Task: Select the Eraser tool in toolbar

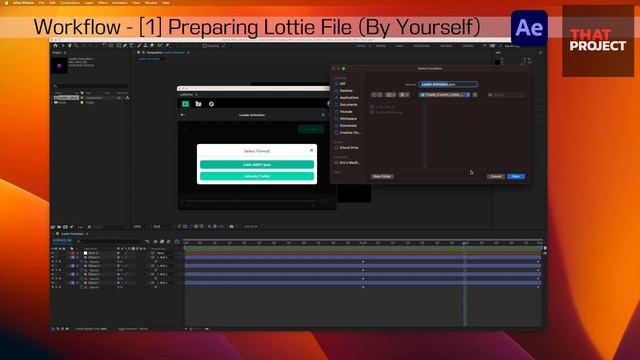Action: pos(152,46)
